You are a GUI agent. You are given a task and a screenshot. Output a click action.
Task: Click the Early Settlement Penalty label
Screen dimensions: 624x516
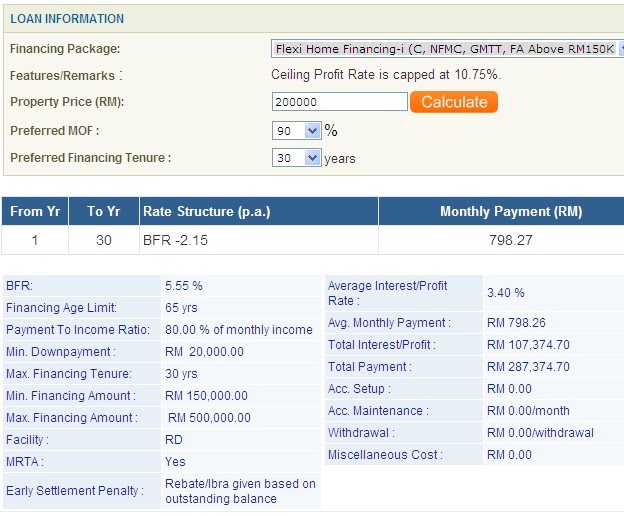pos(74,491)
